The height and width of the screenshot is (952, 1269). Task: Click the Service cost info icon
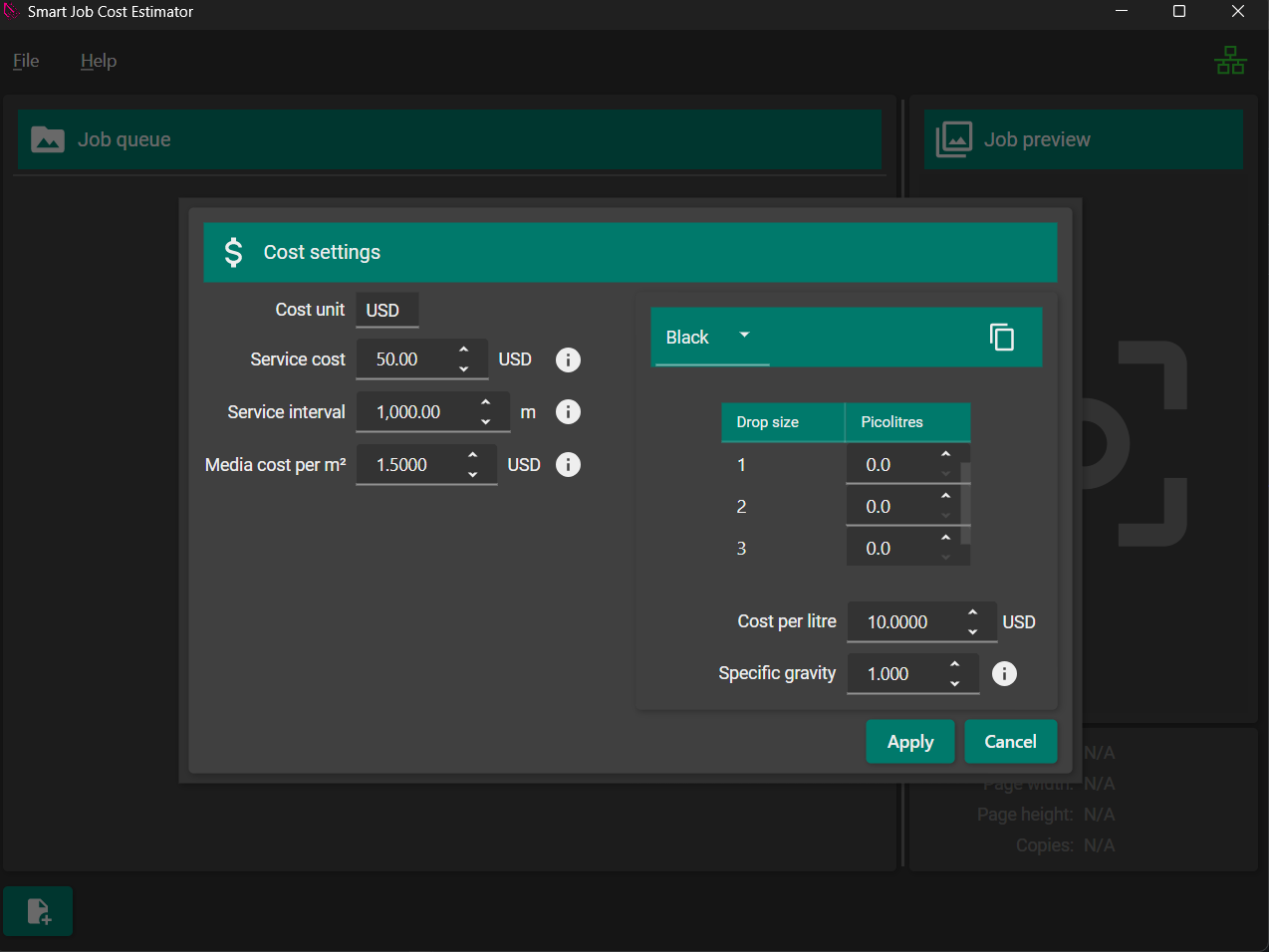point(568,359)
